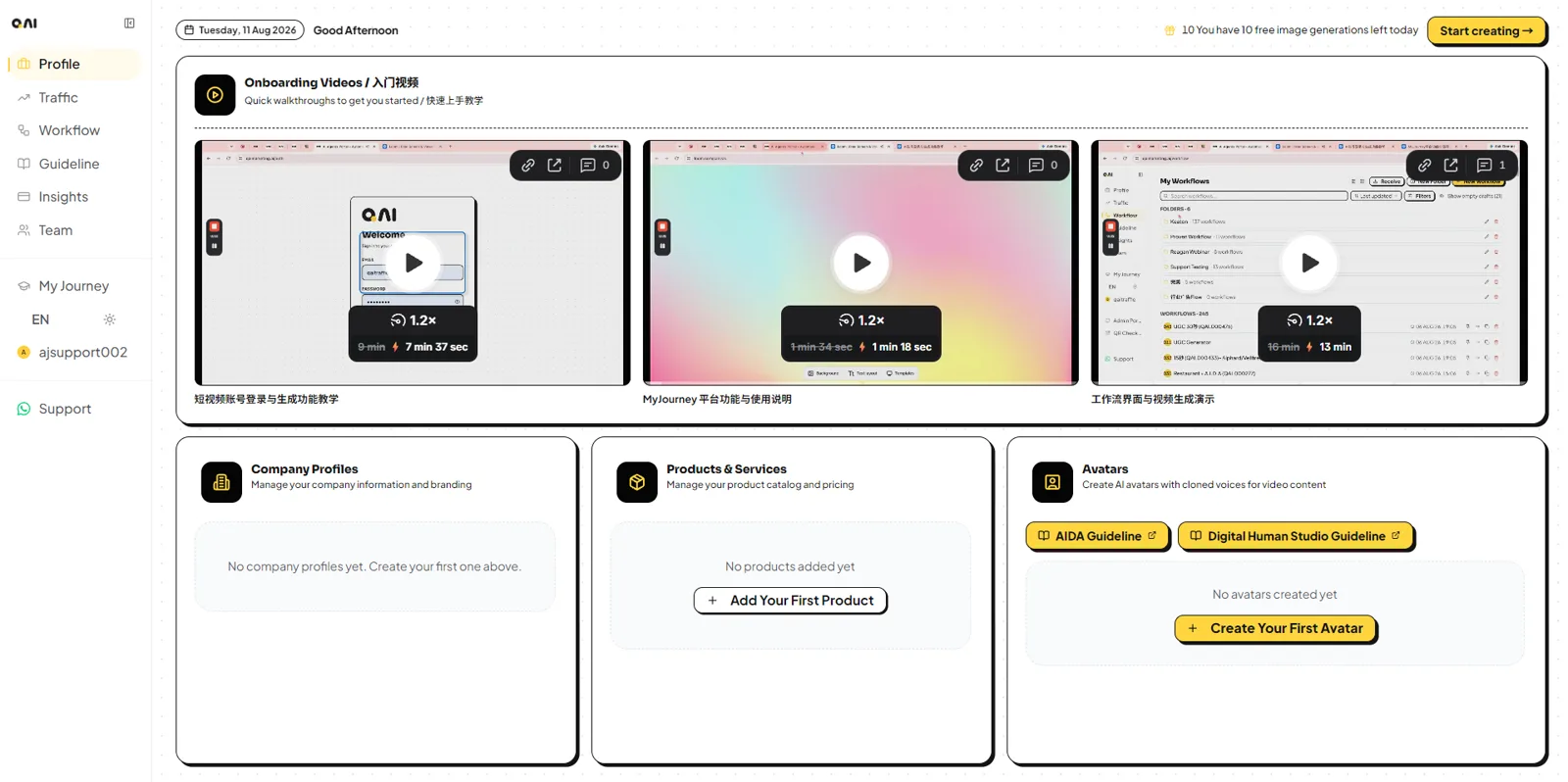
Task: Open the Tuesday, 11 Aug 2026 date chip
Action: tap(240, 30)
